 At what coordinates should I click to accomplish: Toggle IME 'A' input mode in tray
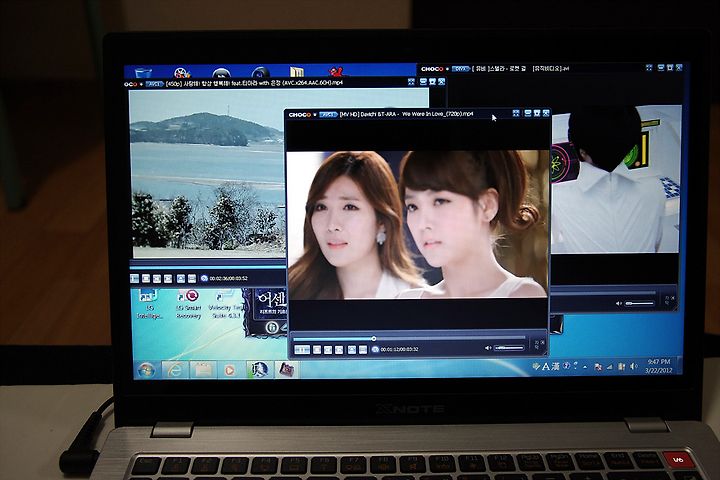(546, 367)
